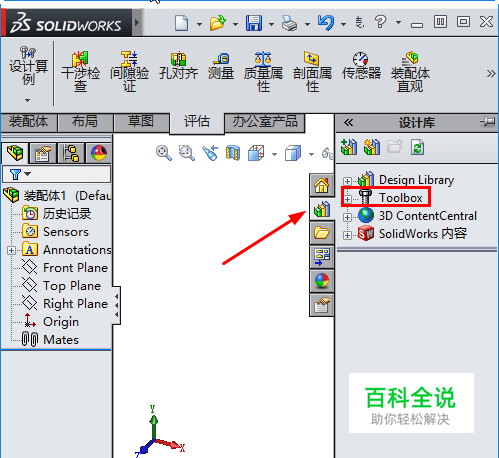Image resolution: width=499 pixels, height=458 pixels.
Task: Open the View Orientation dropdown arrow
Action: tap(274, 154)
